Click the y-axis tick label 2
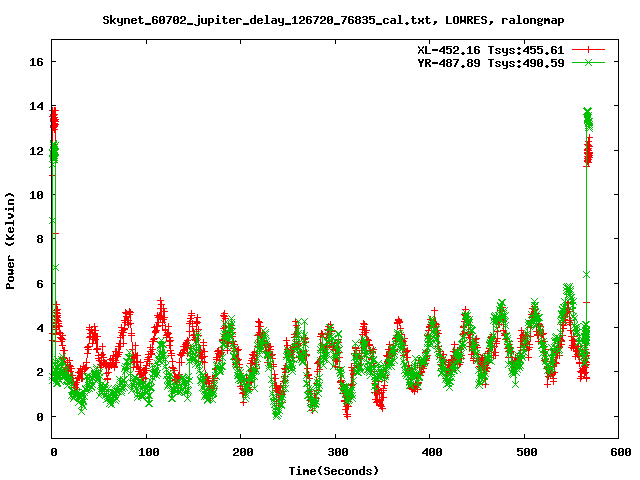This screenshot has height=480, width=640. point(40,372)
